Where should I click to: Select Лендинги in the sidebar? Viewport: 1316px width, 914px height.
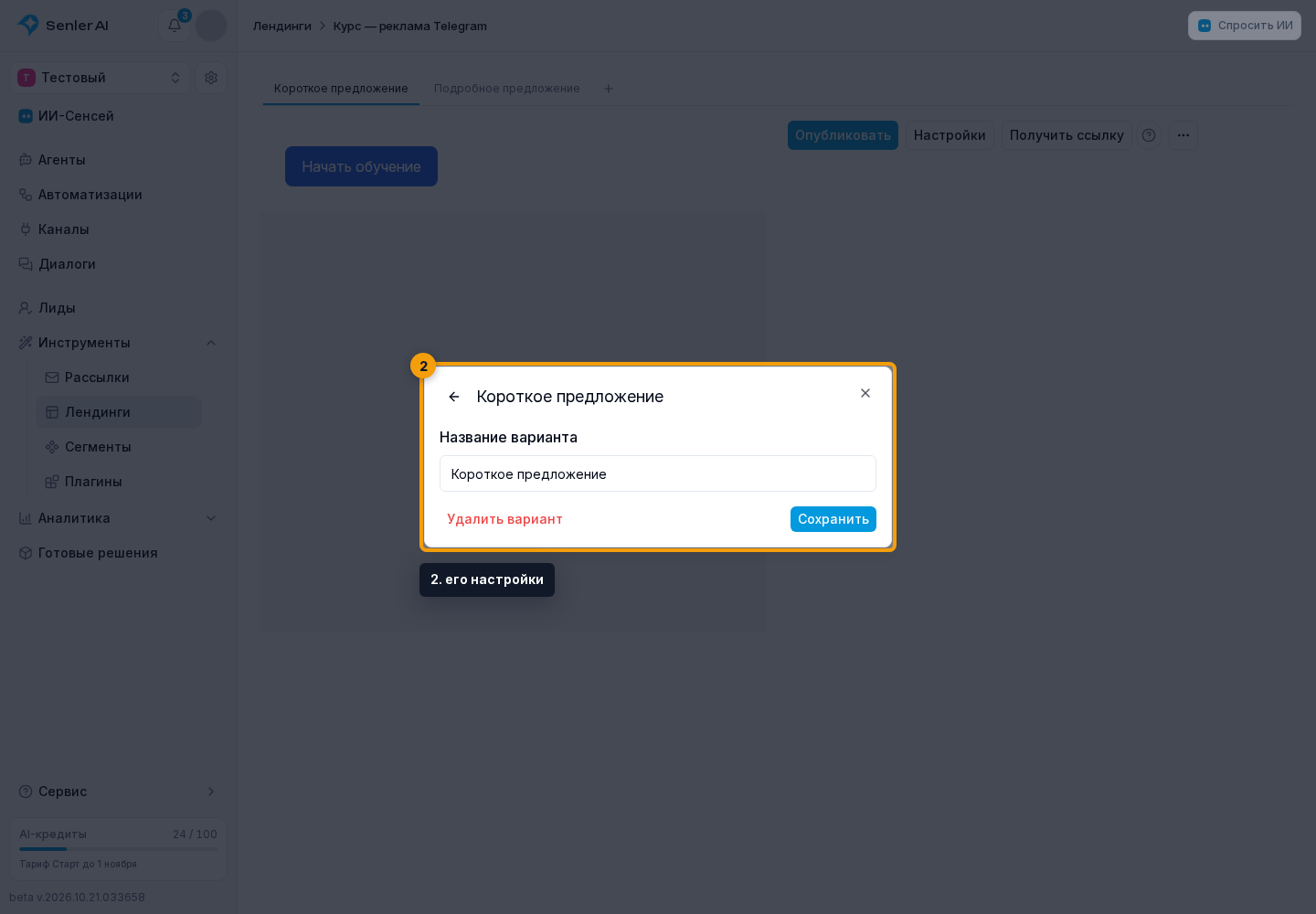click(x=119, y=412)
